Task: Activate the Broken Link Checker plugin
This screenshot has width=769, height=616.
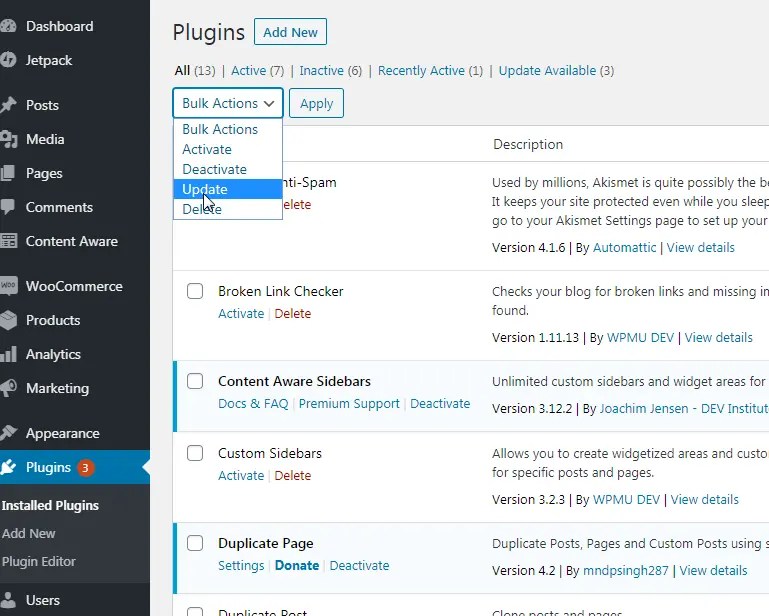Action: point(241,313)
